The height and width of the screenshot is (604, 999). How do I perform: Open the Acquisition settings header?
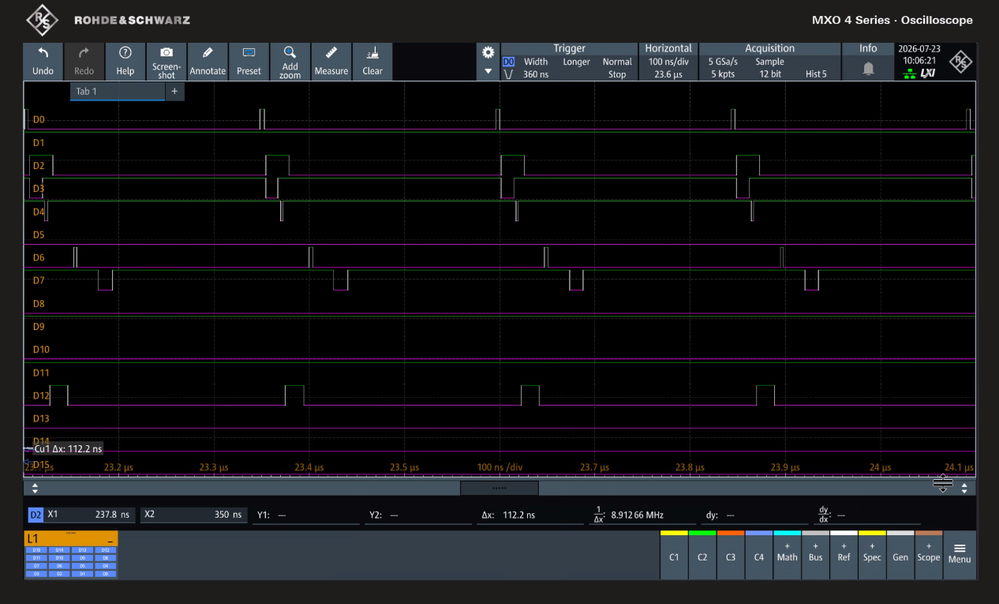point(770,48)
